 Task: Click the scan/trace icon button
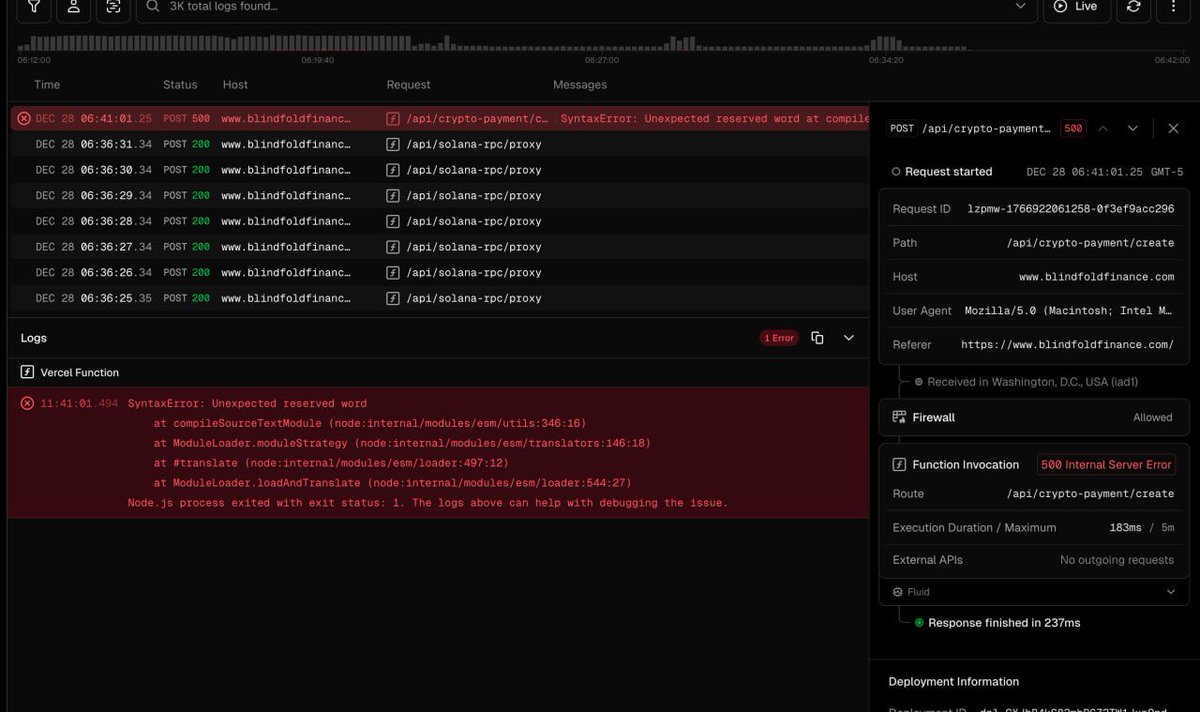coord(114,7)
